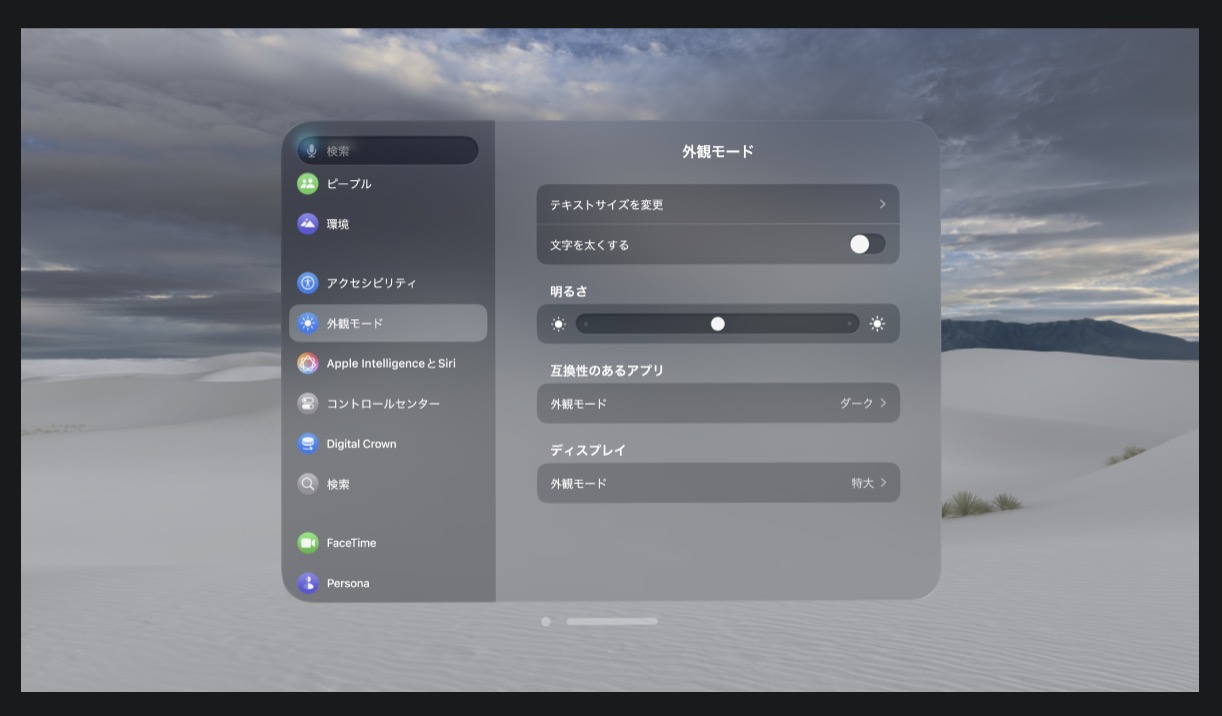Open FaceTime settings label
This screenshot has height=716, width=1222.
pos(351,543)
